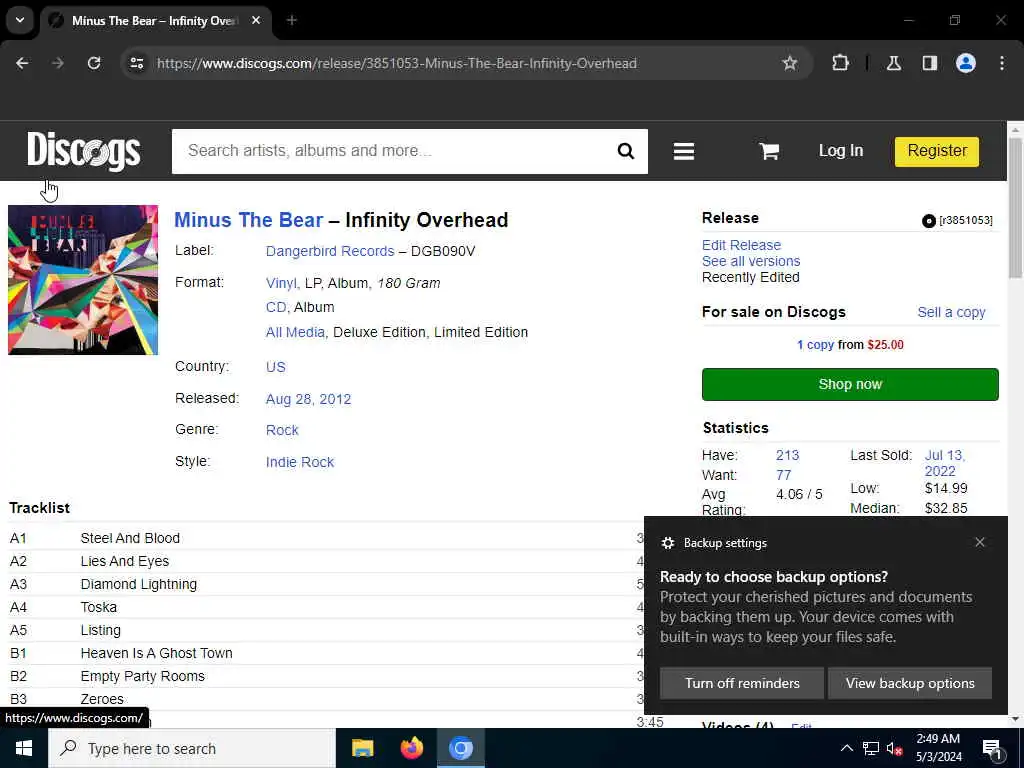Image resolution: width=1024 pixels, height=768 pixels.
Task: Click Sell a copy
Action: pos(951,313)
